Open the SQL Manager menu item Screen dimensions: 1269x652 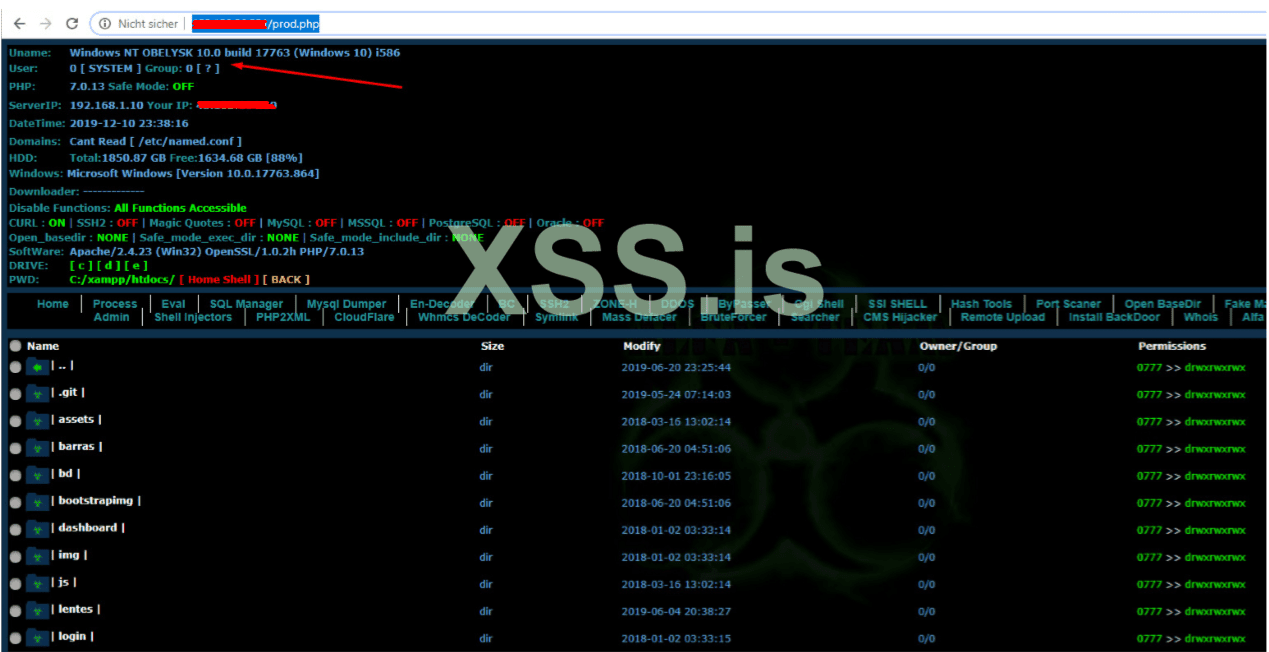click(x=246, y=304)
